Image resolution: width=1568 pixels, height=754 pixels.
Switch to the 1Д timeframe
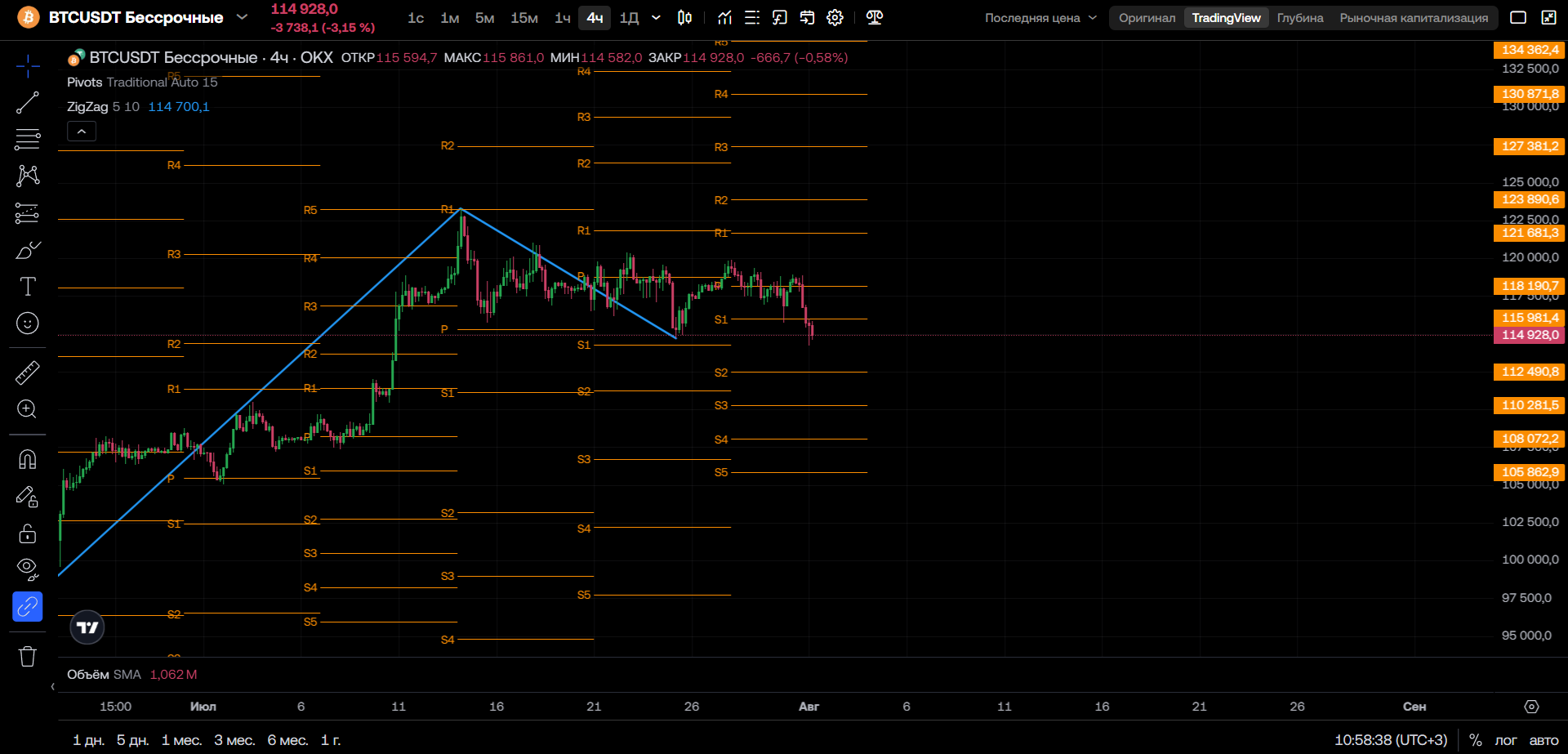pos(629,18)
